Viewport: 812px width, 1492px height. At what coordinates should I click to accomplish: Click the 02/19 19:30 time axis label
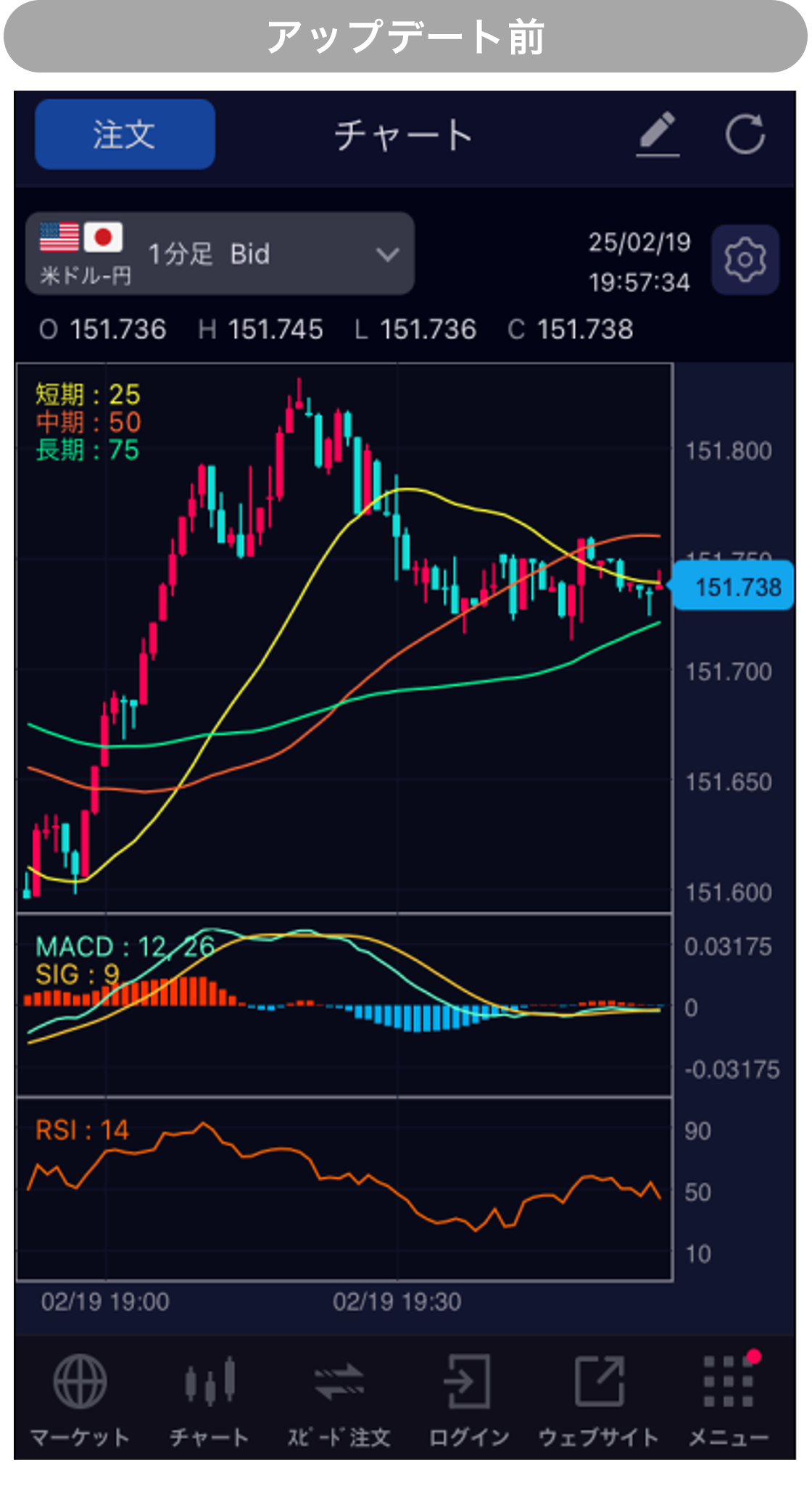[397, 1302]
